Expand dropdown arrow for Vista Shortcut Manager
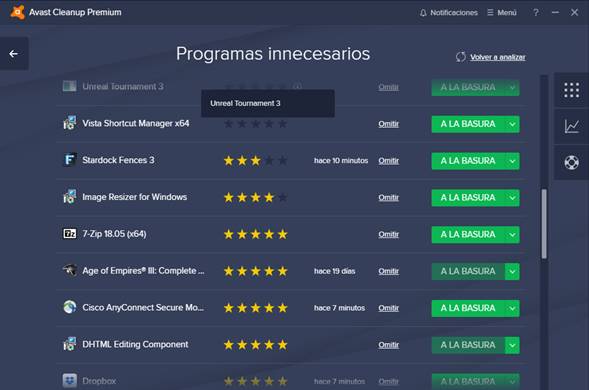 [x=512, y=124]
